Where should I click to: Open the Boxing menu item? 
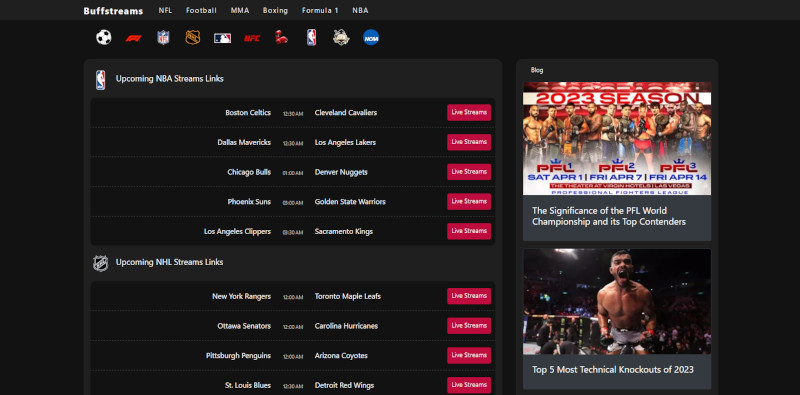276,10
